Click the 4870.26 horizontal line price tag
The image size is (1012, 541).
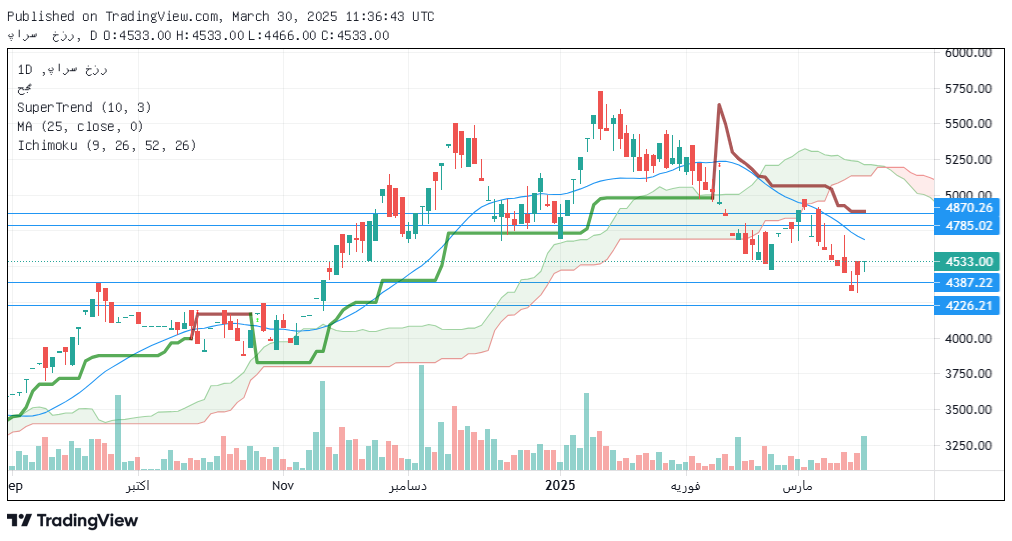point(967,208)
